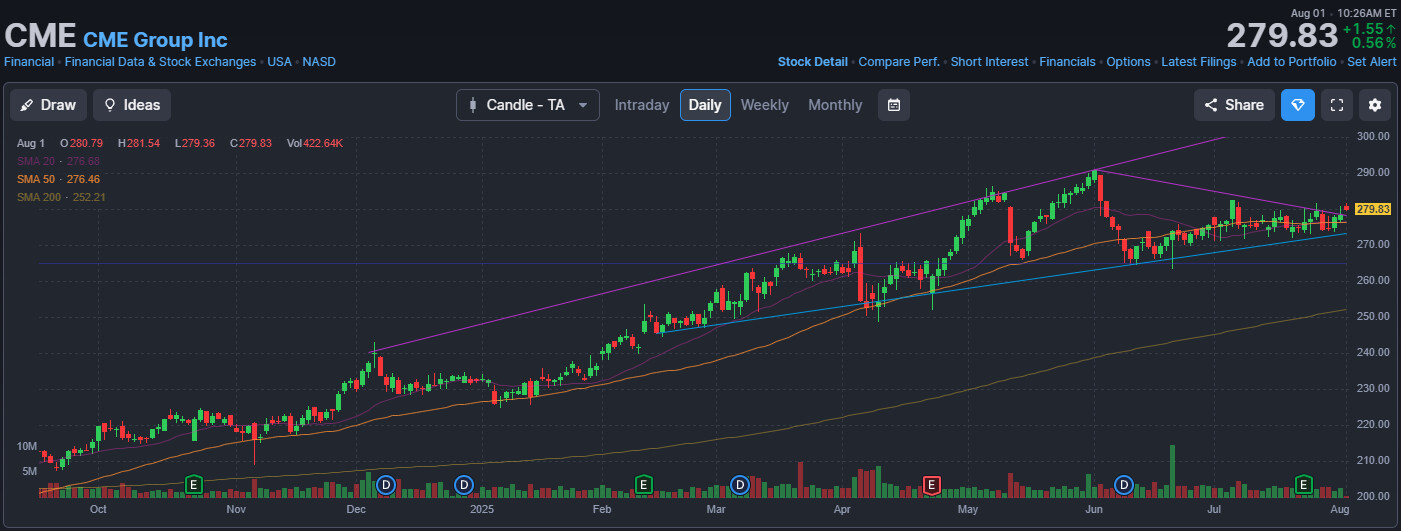This screenshot has height=531, width=1401.
Task: Open the calendar date range picker
Action: point(894,105)
